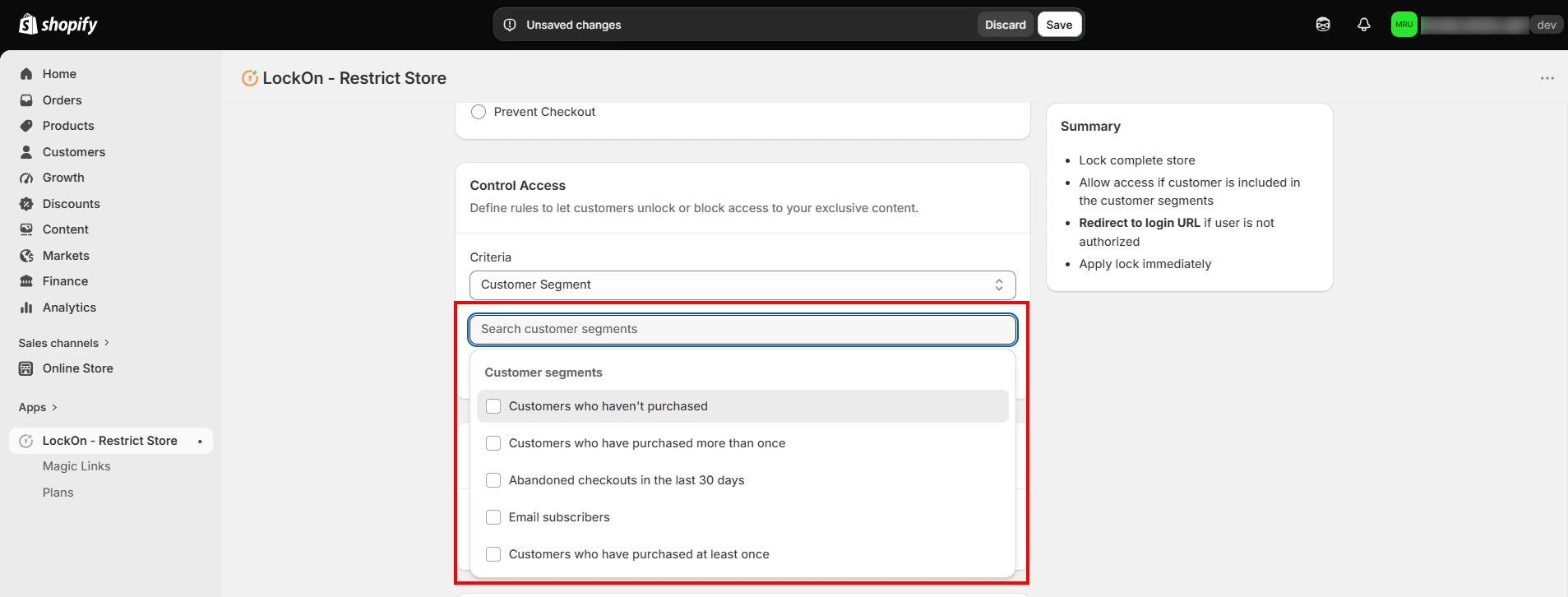The height and width of the screenshot is (597, 1568).
Task: Expand the Apps section
Action: click(38, 407)
